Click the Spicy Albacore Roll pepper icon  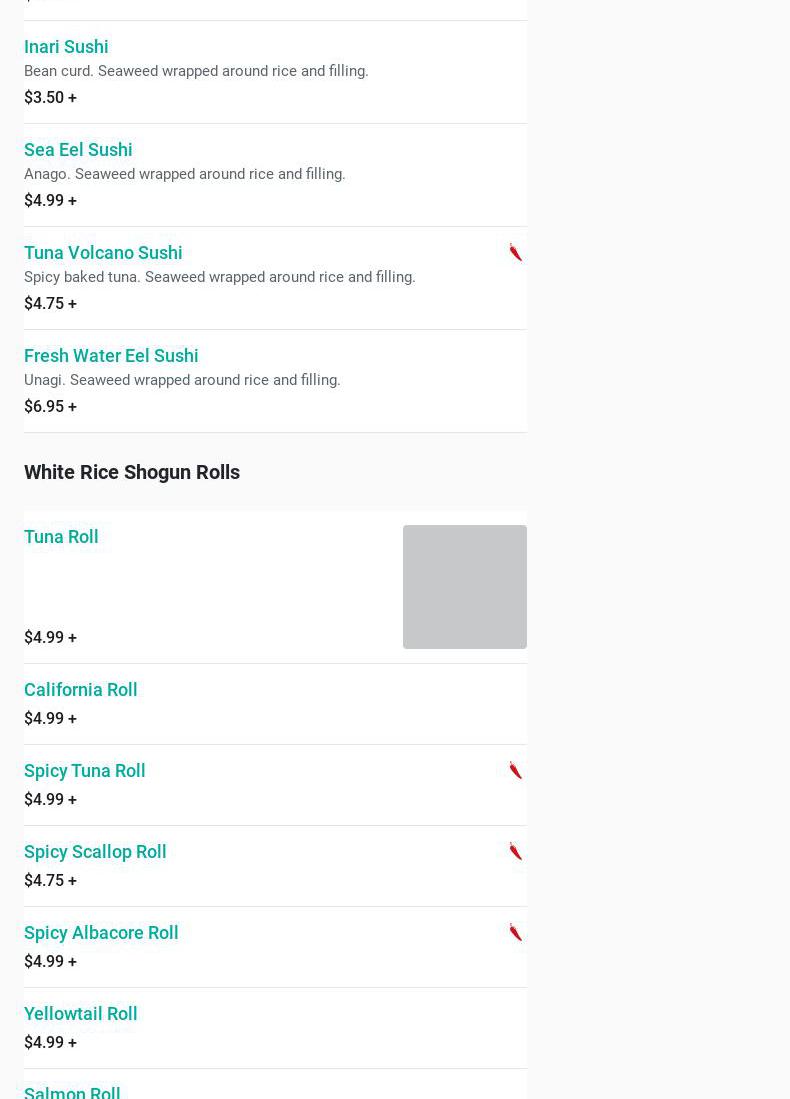tap(515, 932)
